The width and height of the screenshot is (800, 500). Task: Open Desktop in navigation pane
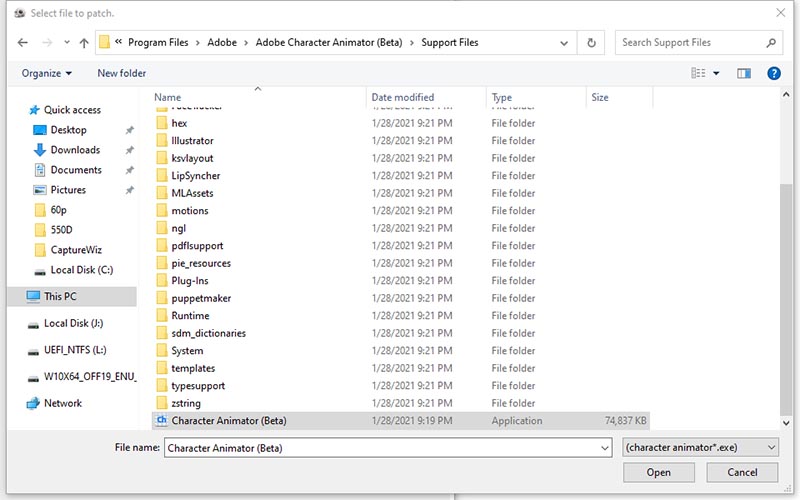tap(68, 130)
